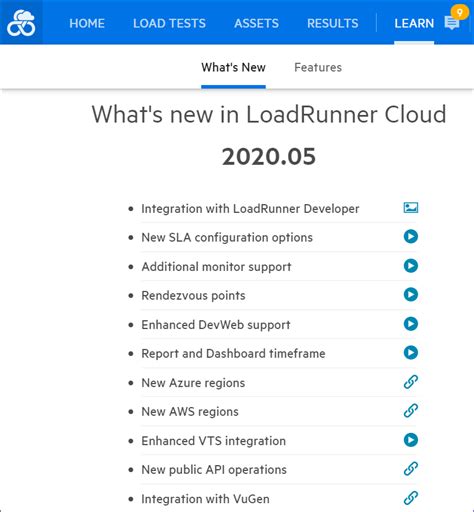Switch to the What's New tab

233,68
